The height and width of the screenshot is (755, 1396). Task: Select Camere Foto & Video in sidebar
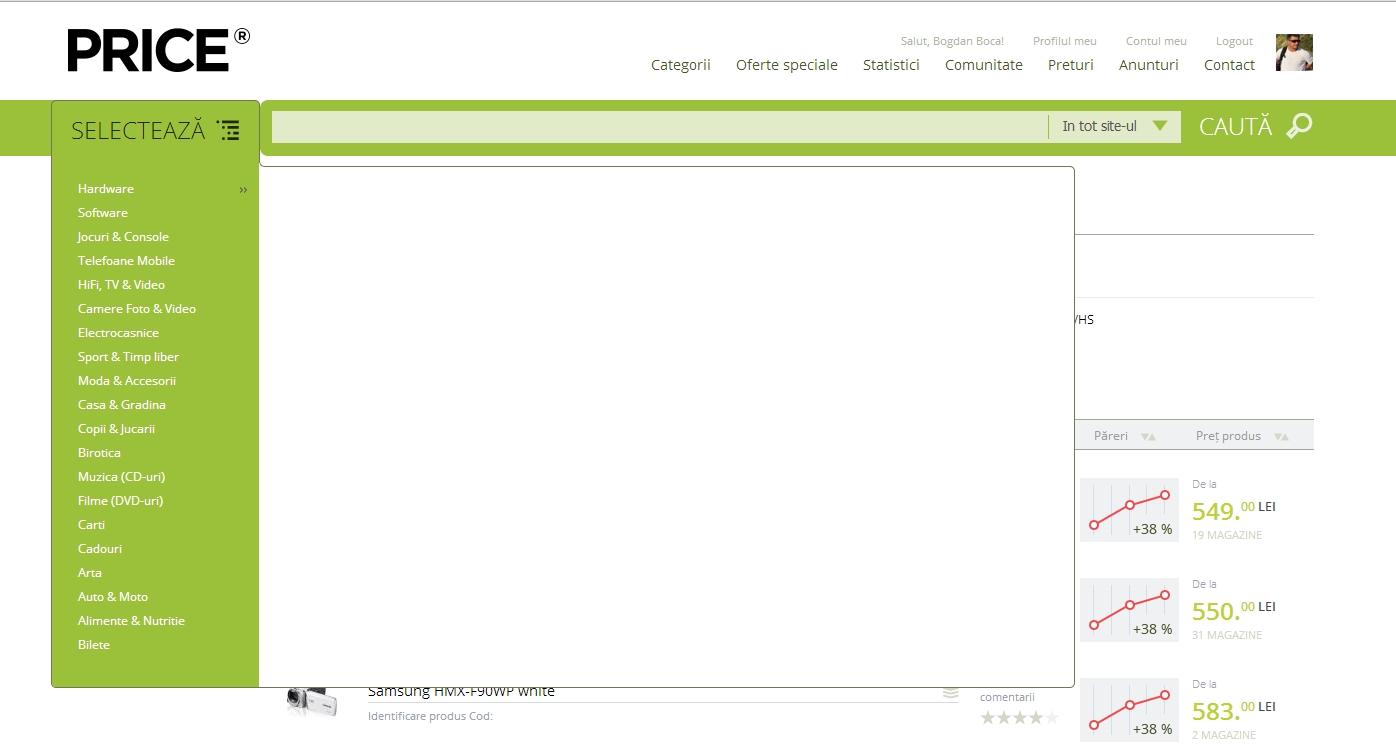(x=137, y=309)
